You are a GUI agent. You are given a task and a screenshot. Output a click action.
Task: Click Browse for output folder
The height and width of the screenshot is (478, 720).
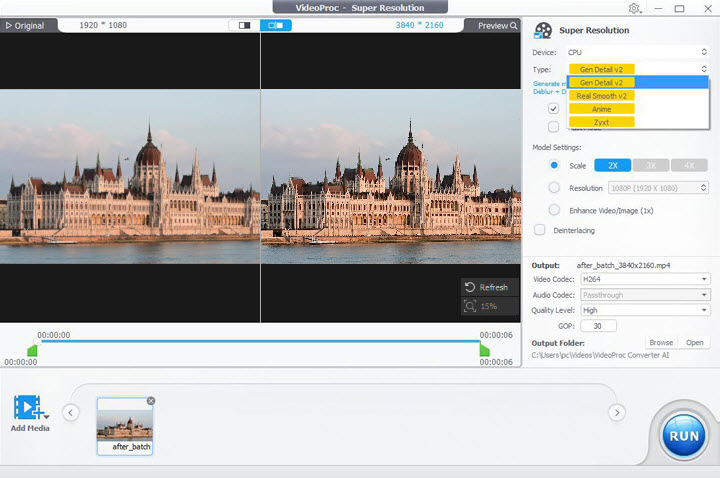click(x=660, y=343)
